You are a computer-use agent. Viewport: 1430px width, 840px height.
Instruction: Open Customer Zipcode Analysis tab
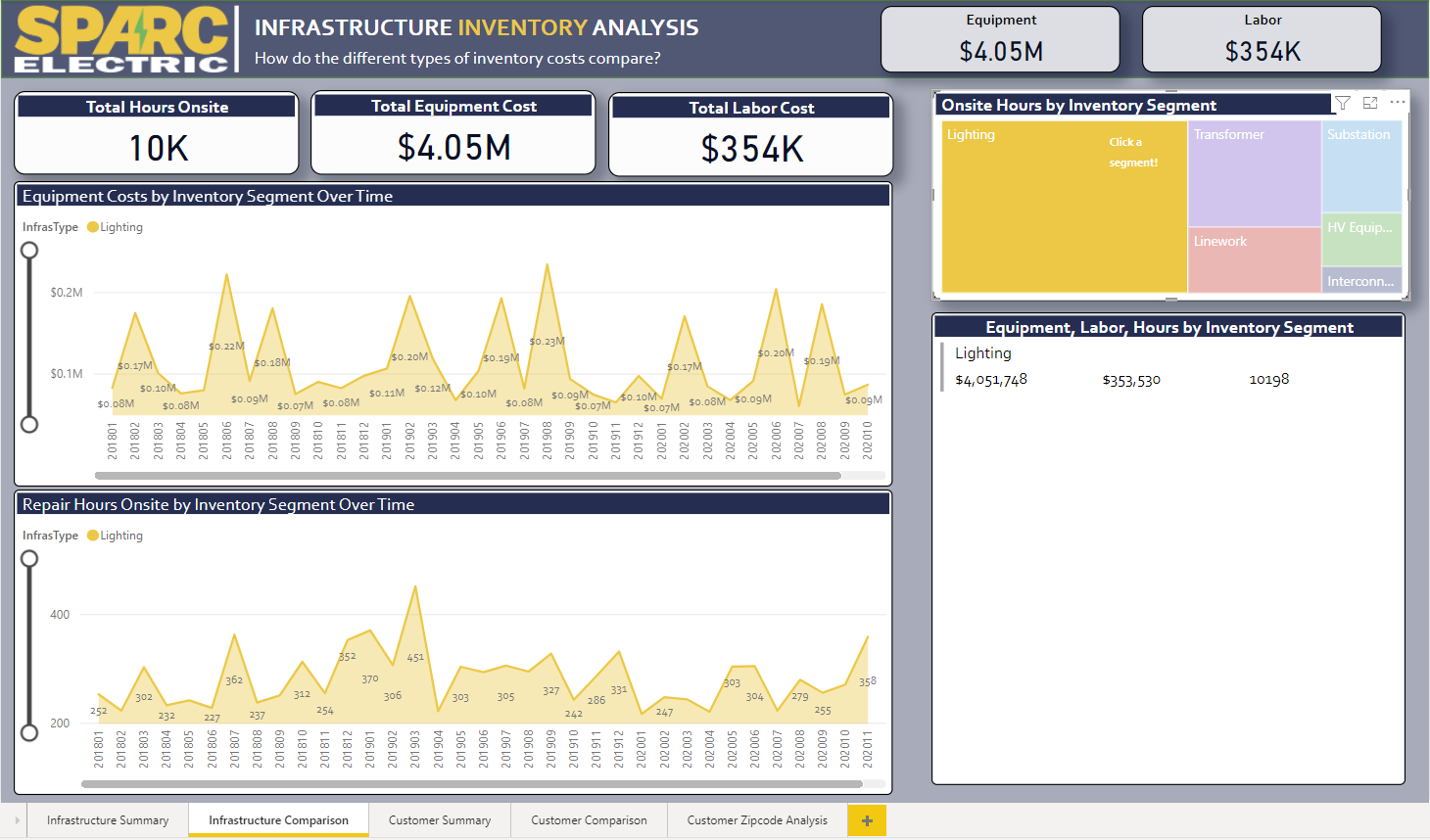(x=757, y=820)
